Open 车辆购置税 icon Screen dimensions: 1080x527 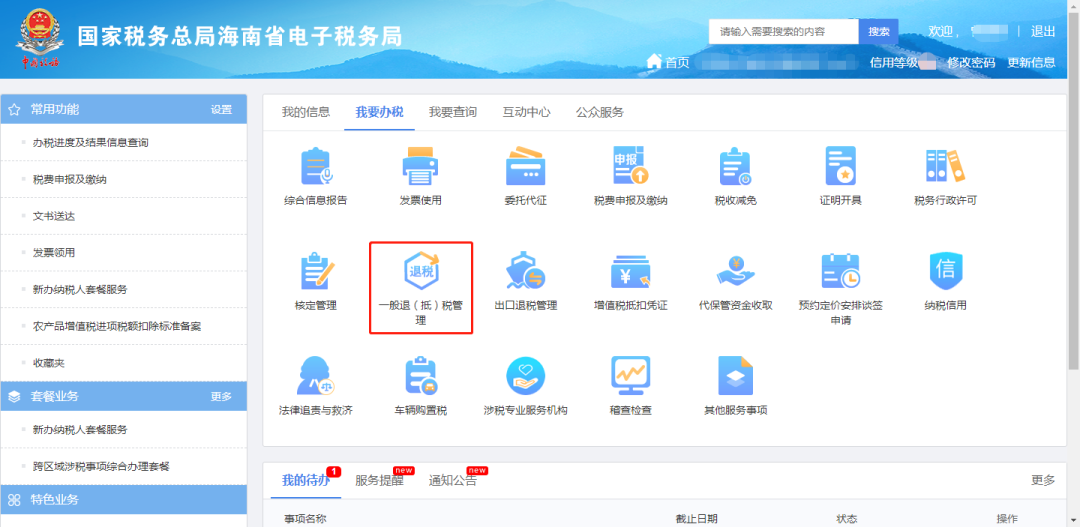pyautogui.click(x=420, y=376)
